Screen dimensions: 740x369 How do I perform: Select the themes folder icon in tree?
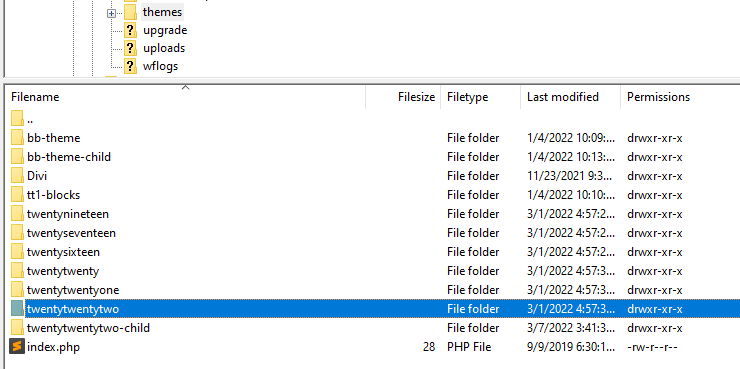[x=131, y=12]
